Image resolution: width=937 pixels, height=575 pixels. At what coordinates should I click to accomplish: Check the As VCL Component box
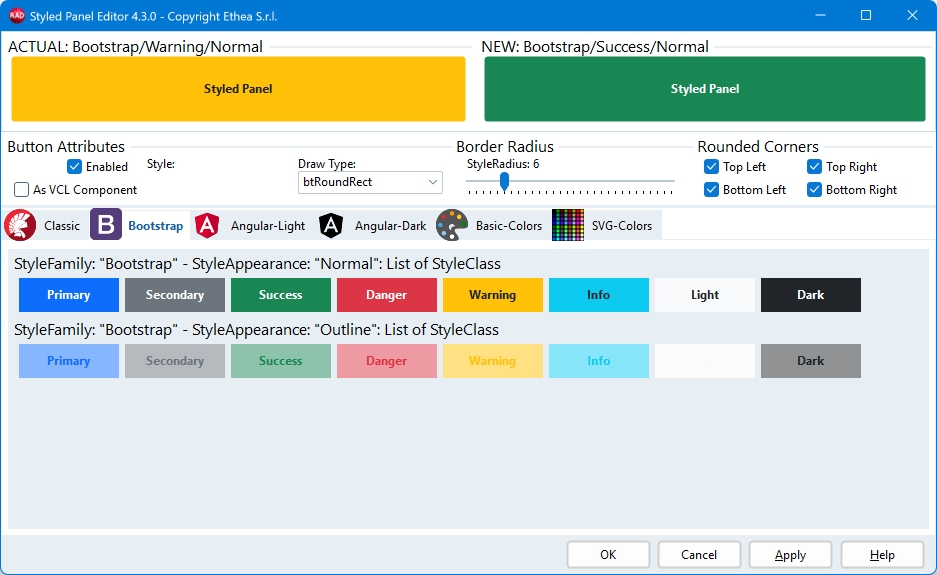[22, 189]
